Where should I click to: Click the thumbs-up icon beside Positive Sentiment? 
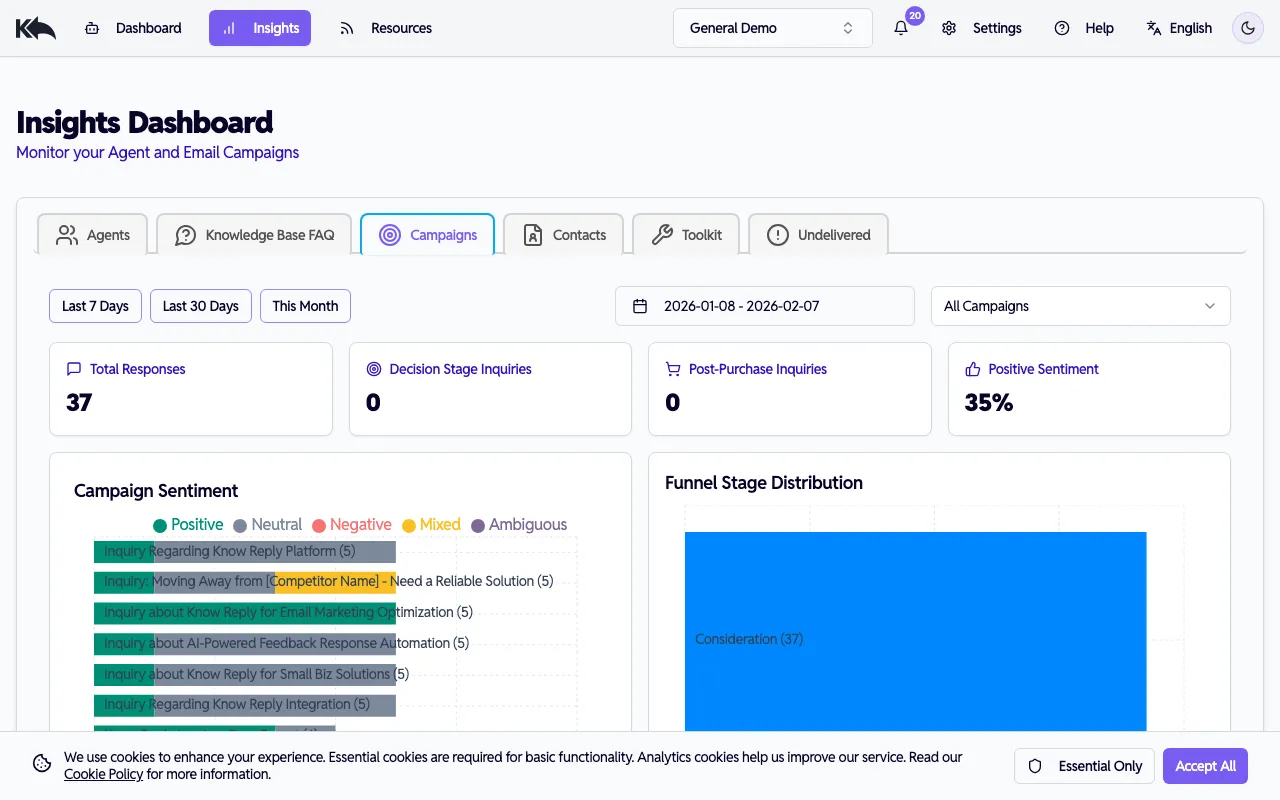[x=972, y=368]
